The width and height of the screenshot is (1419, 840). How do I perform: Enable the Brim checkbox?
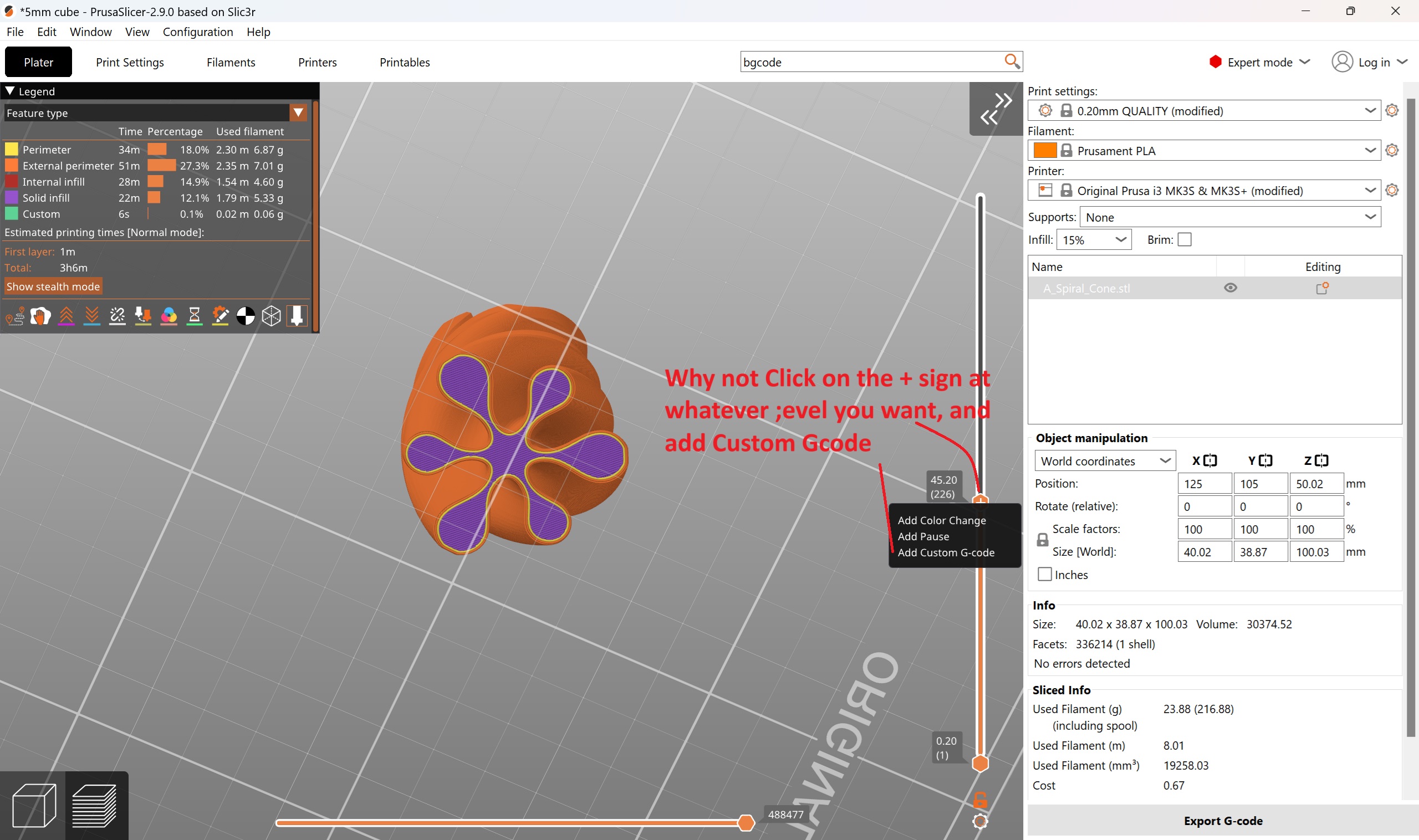click(x=1184, y=239)
